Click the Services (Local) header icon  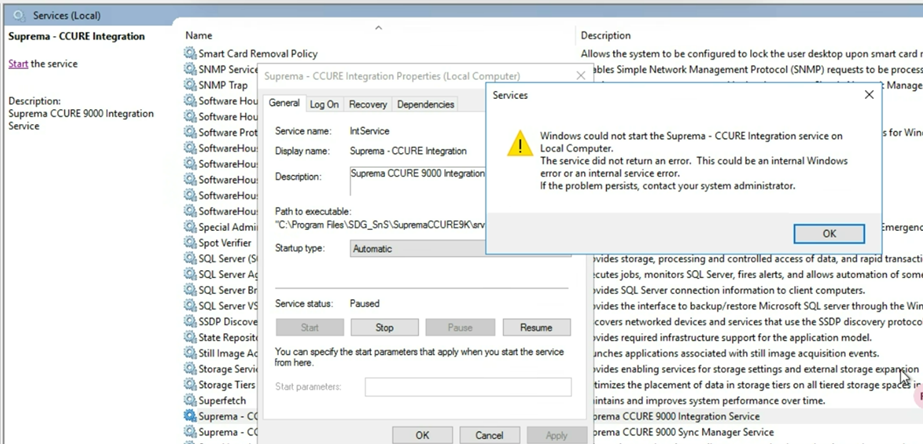[19, 15]
